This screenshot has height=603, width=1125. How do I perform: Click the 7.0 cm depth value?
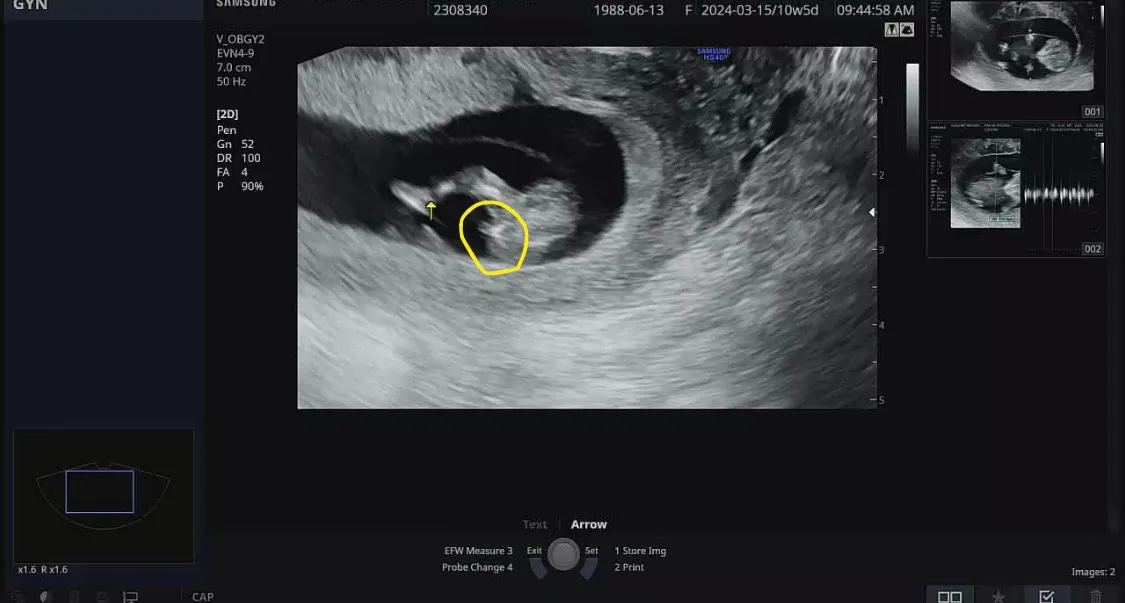234,67
